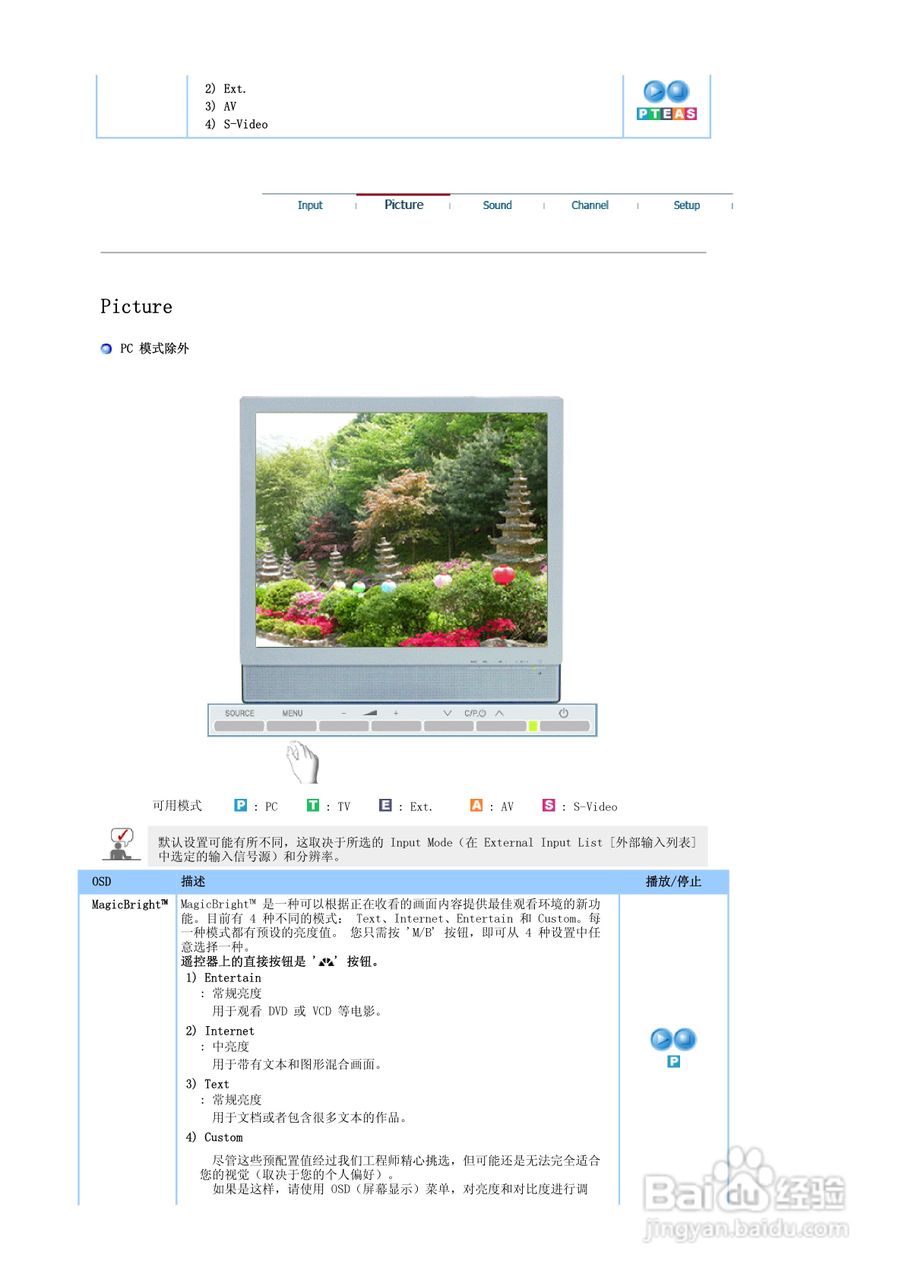The width and height of the screenshot is (905, 1280).
Task: Click the dark E icon labeled Ext.
Action: [385, 805]
